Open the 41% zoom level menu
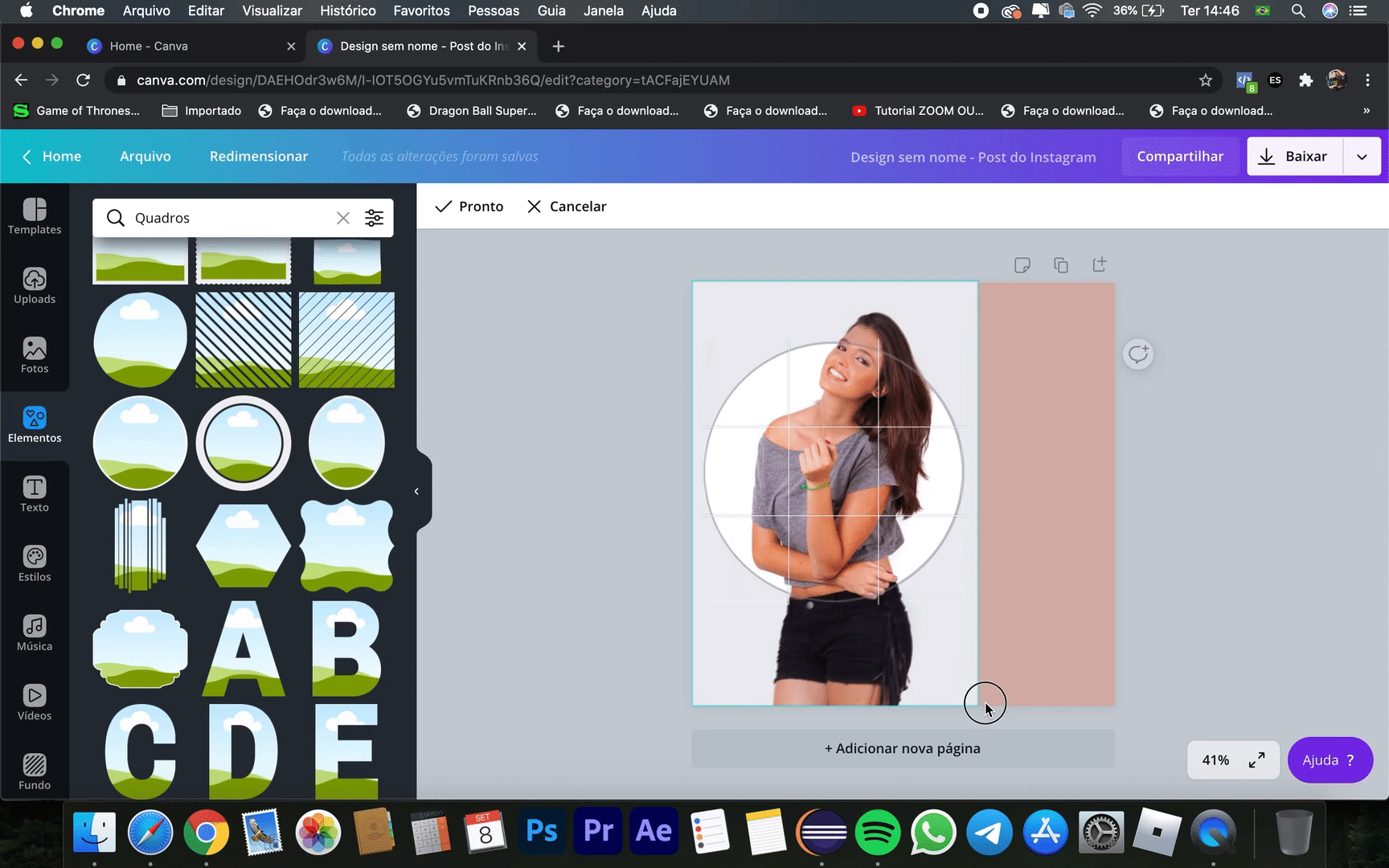1389x868 pixels. pyautogui.click(x=1215, y=760)
